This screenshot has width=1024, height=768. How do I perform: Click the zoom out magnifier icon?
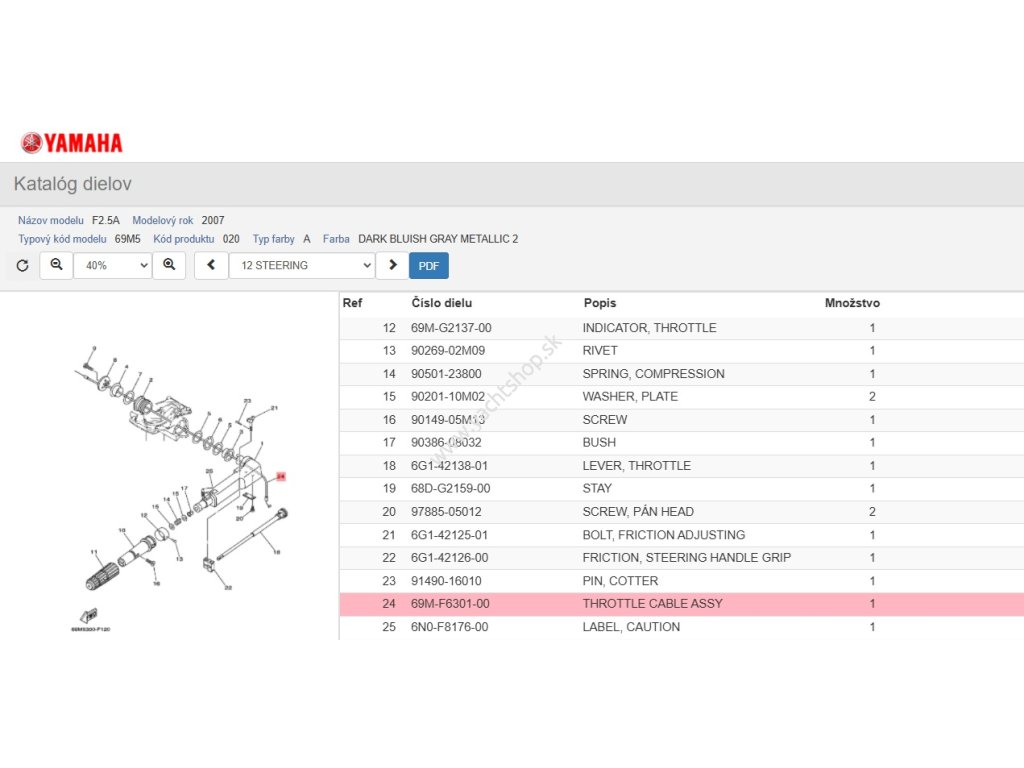(x=56, y=265)
